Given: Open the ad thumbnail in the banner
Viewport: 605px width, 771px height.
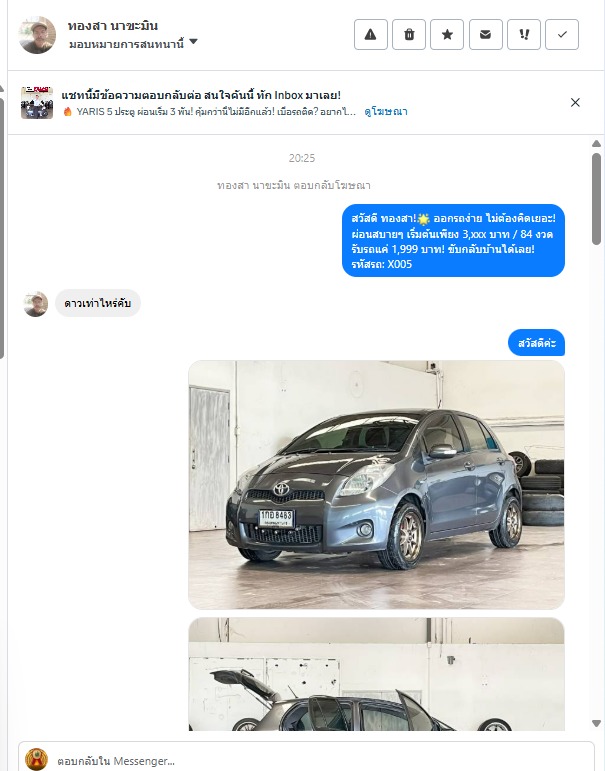Looking at the screenshot, I should point(37,103).
